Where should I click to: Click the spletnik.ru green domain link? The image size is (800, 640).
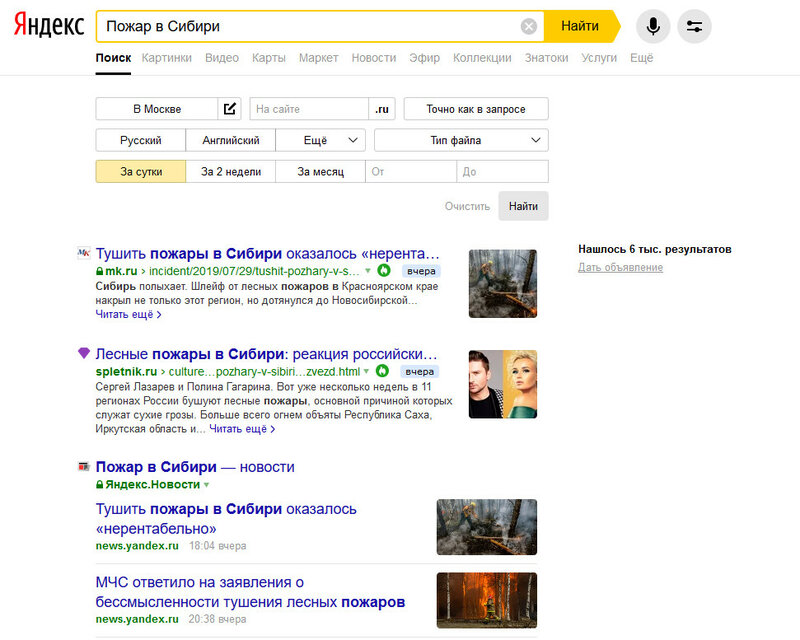(126, 372)
